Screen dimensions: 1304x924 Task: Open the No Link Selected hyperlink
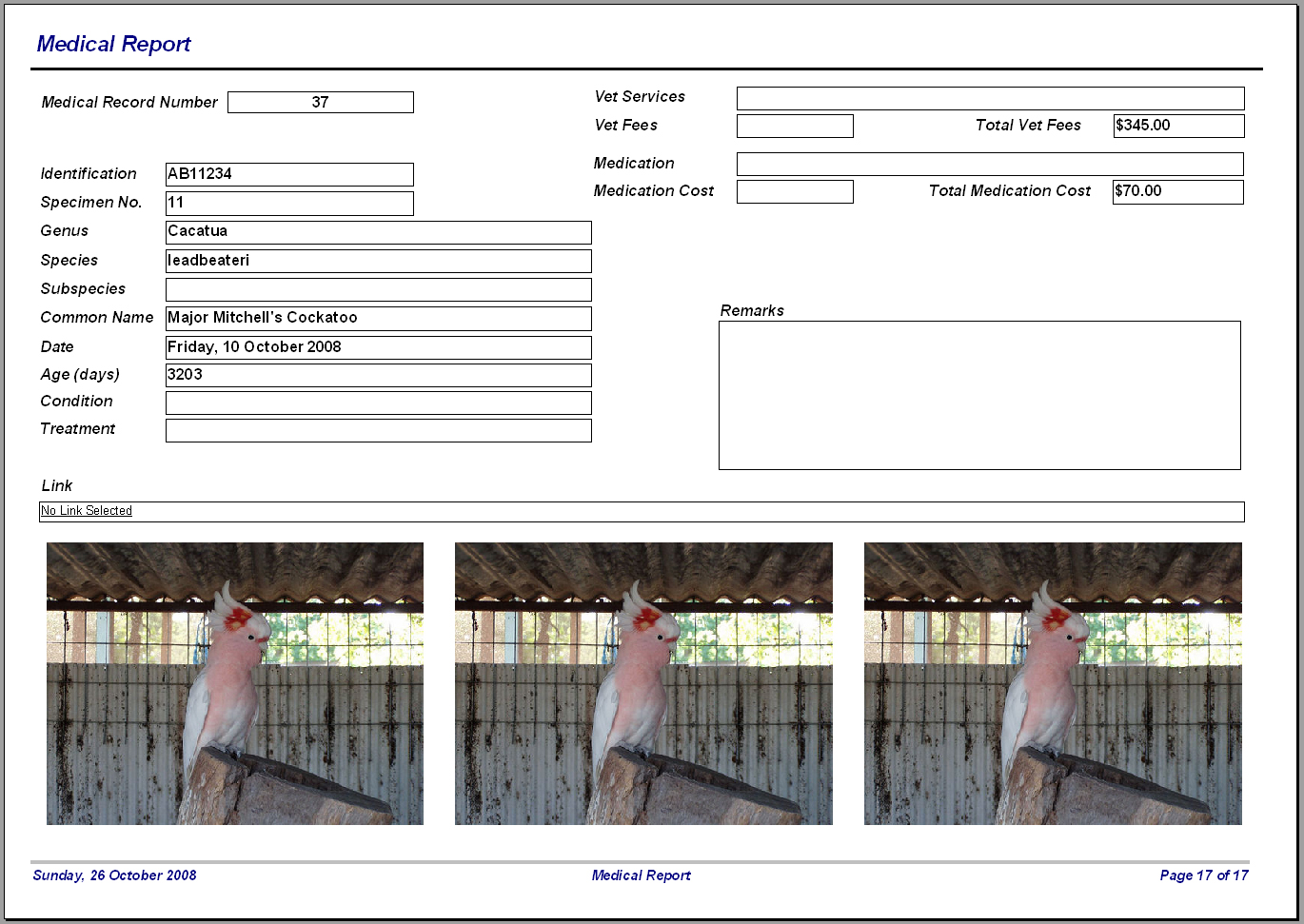pyautogui.click(x=87, y=511)
